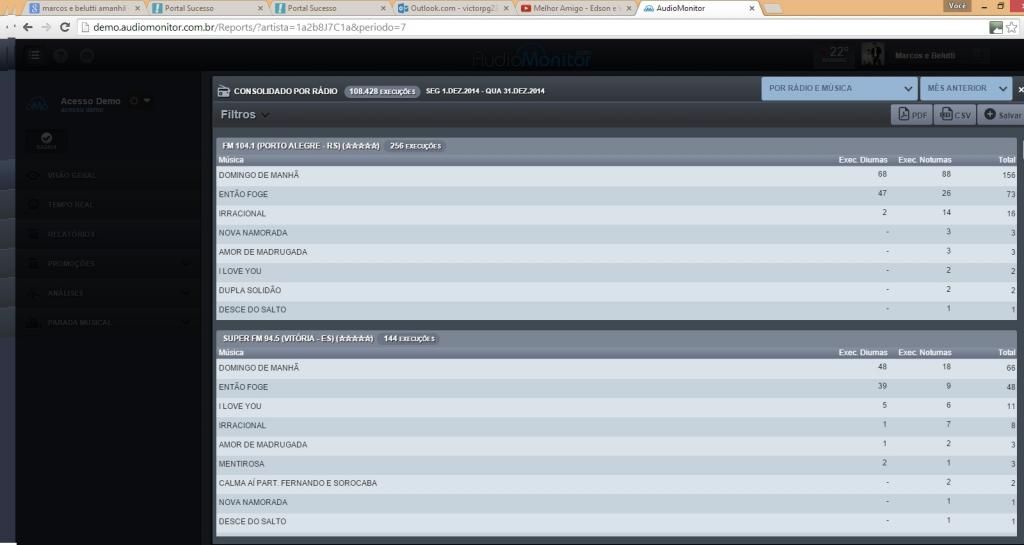Bookmark page with the star icon
The image size is (1024, 545).
pyautogui.click(x=1012, y=27)
